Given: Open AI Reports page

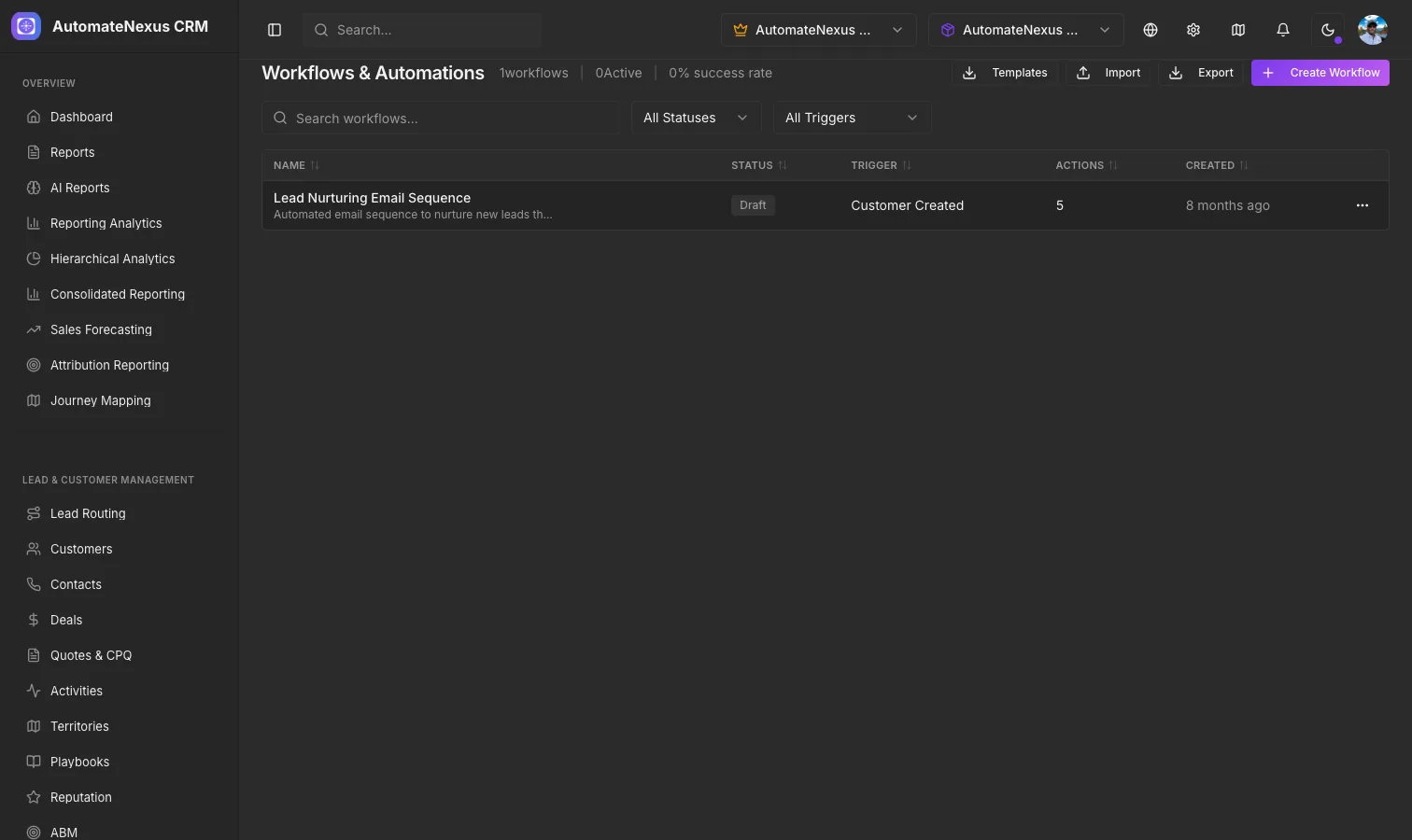Looking at the screenshot, I should click(120, 188).
